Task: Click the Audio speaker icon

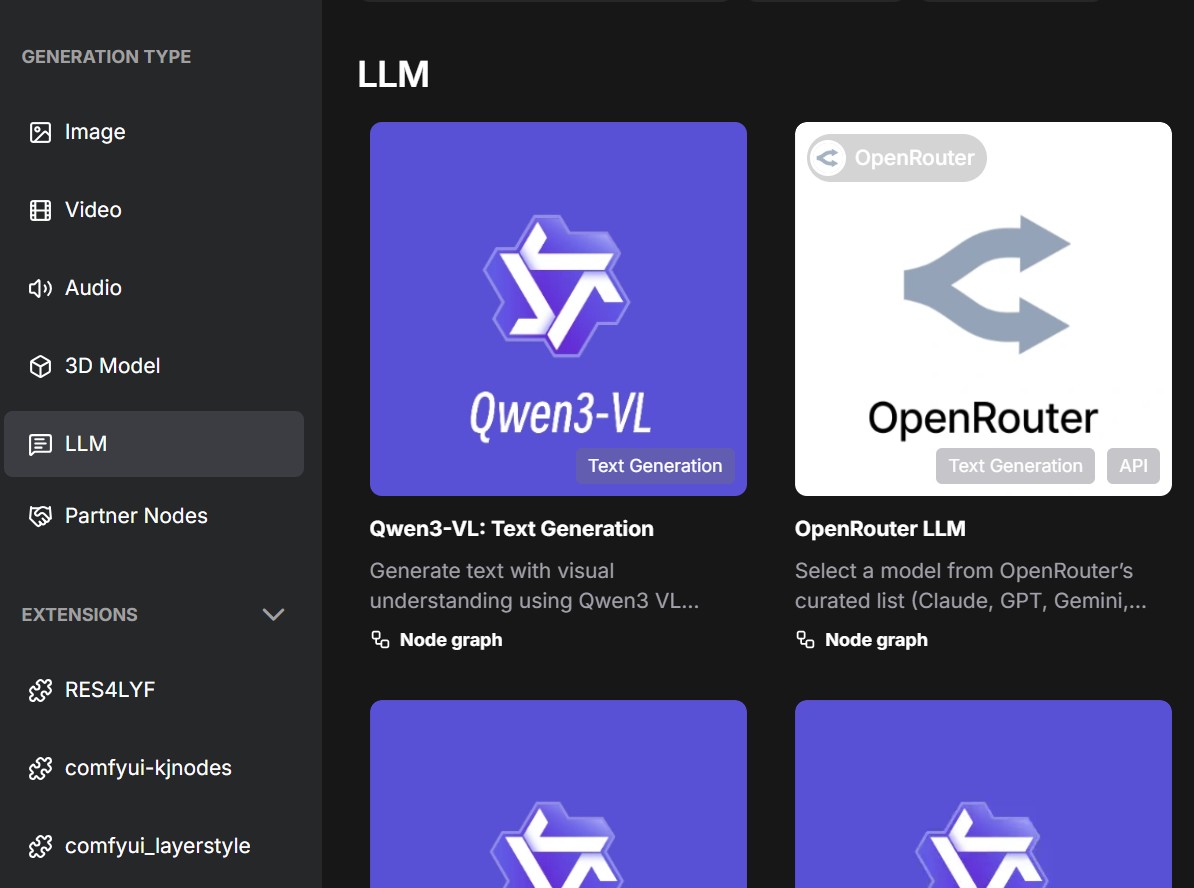Action: [x=40, y=288]
